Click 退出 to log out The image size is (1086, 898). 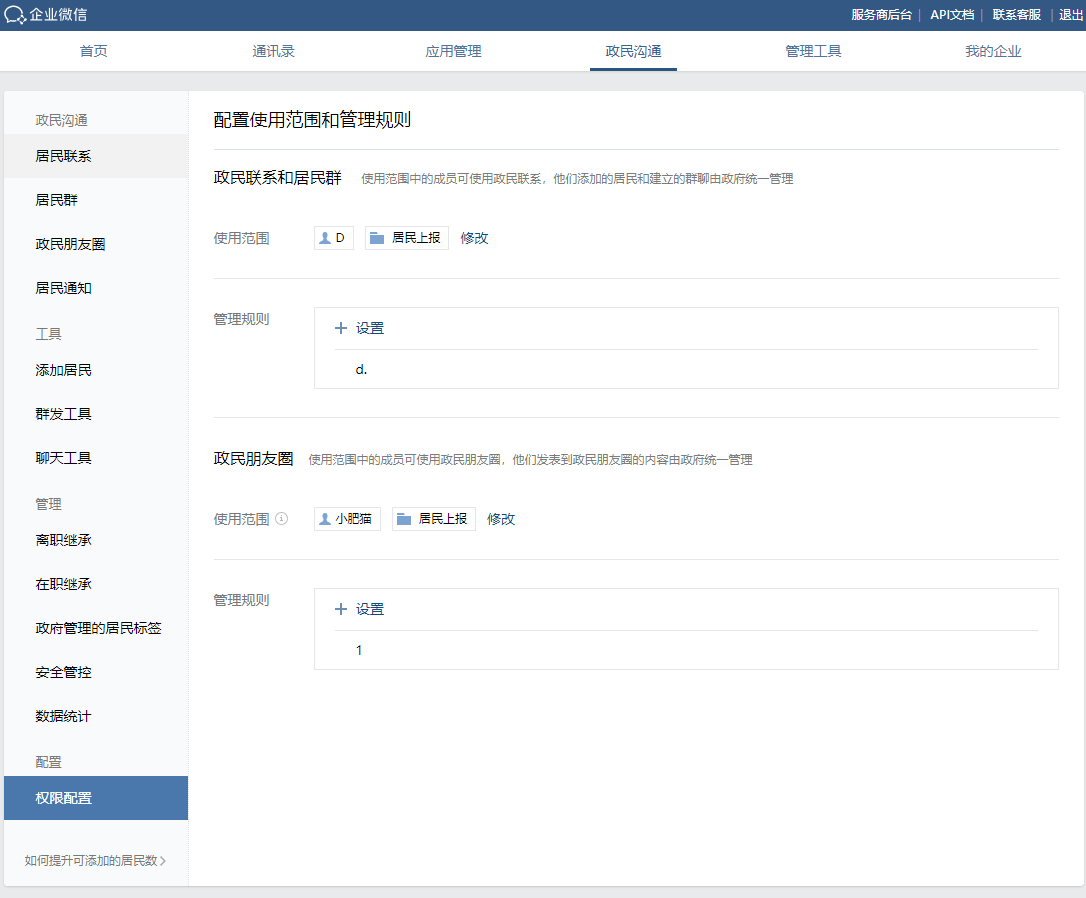click(1070, 15)
